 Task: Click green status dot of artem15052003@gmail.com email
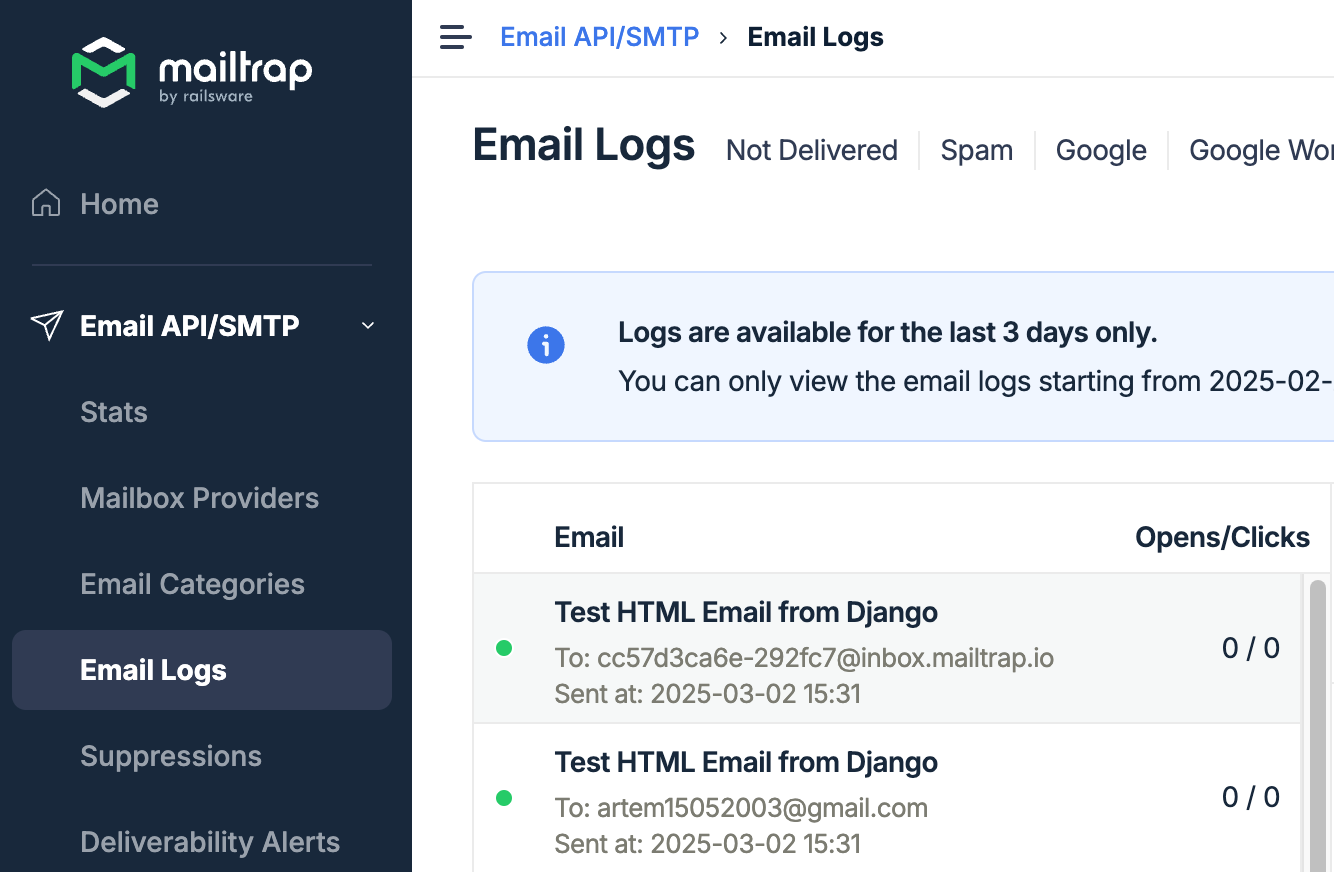504,798
